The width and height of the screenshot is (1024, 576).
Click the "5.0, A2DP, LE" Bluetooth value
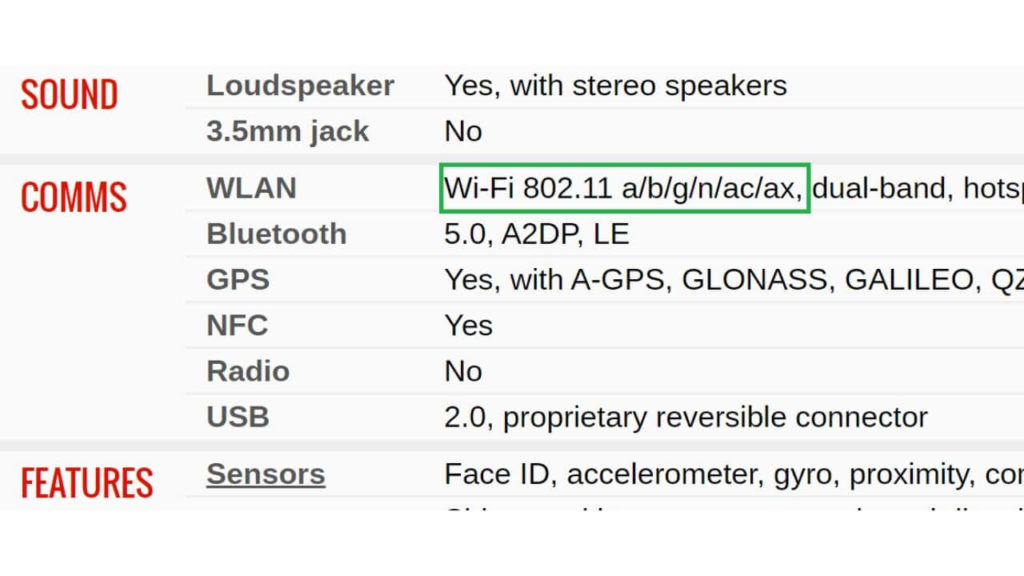pyautogui.click(x=536, y=234)
